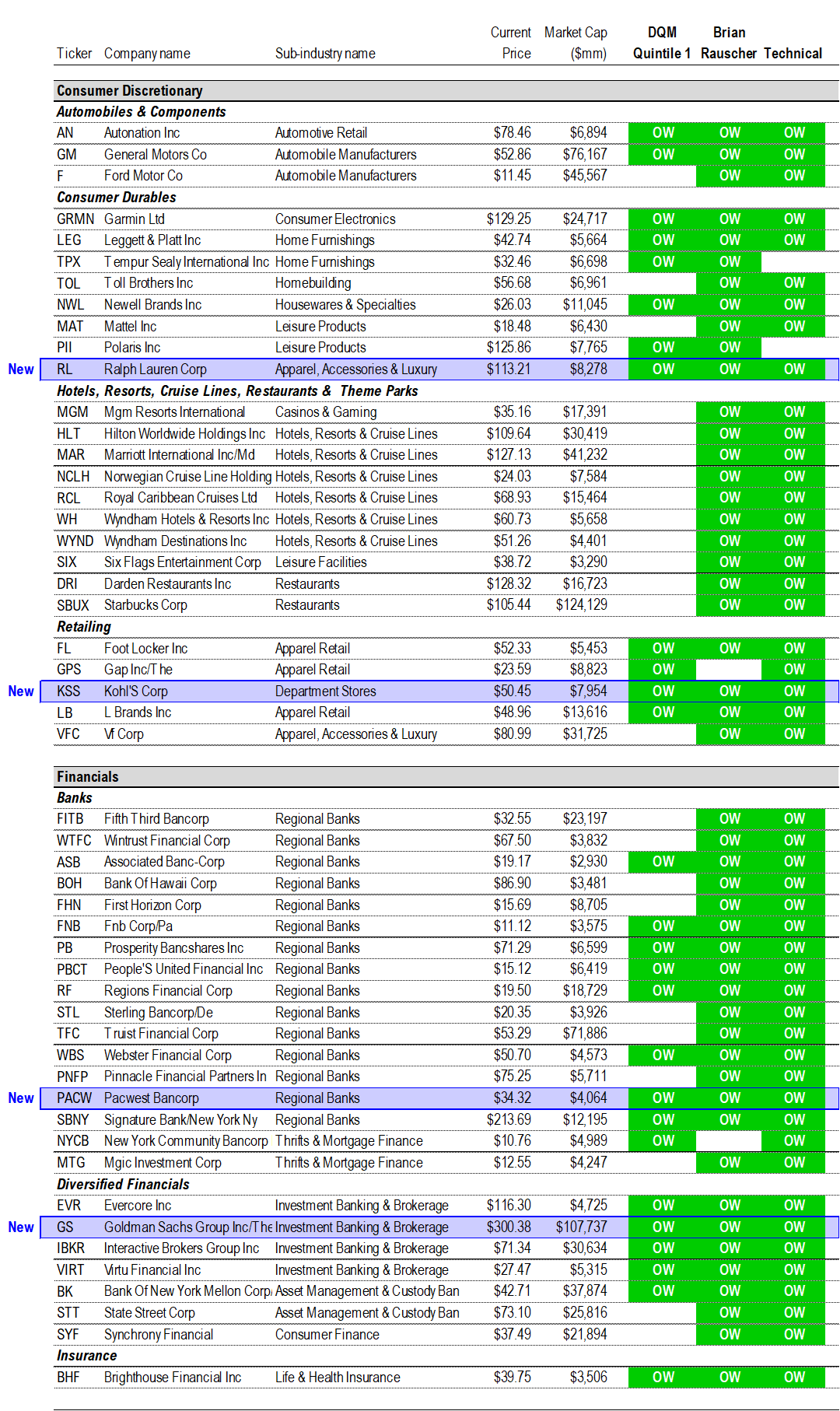Select the "Automobiles & Components" group heading
This screenshot has width=840, height=1411.
coord(142,112)
